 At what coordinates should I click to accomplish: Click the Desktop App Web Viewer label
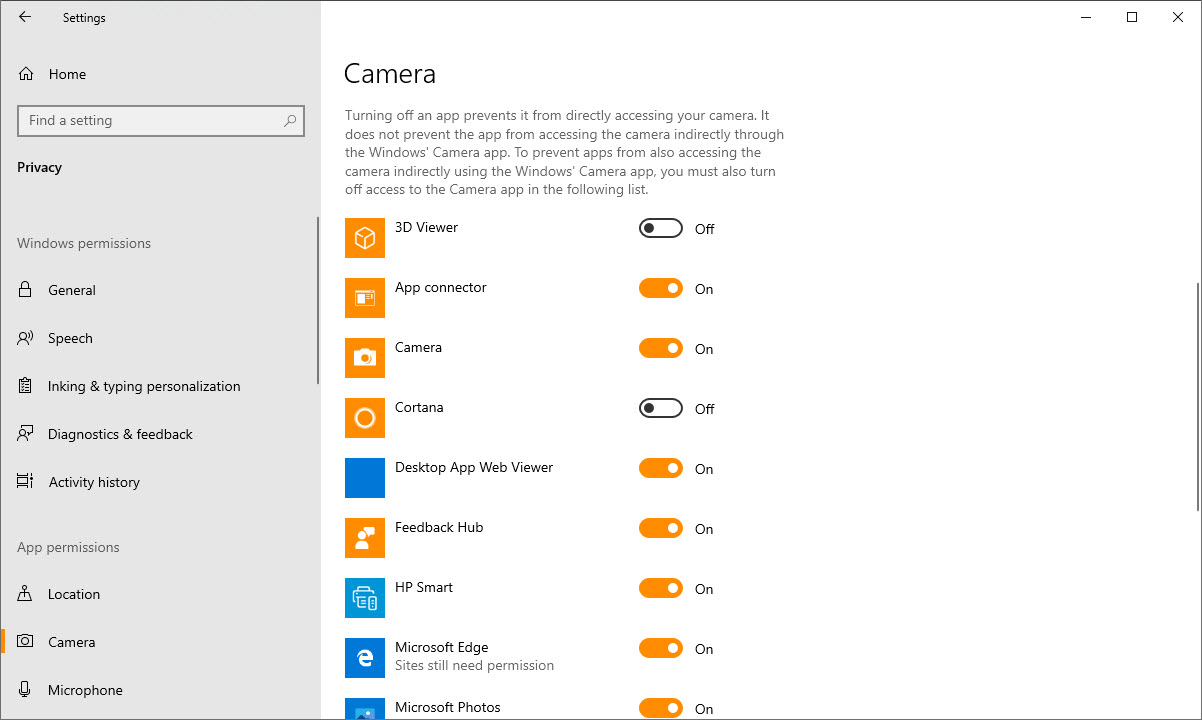coord(474,467)
